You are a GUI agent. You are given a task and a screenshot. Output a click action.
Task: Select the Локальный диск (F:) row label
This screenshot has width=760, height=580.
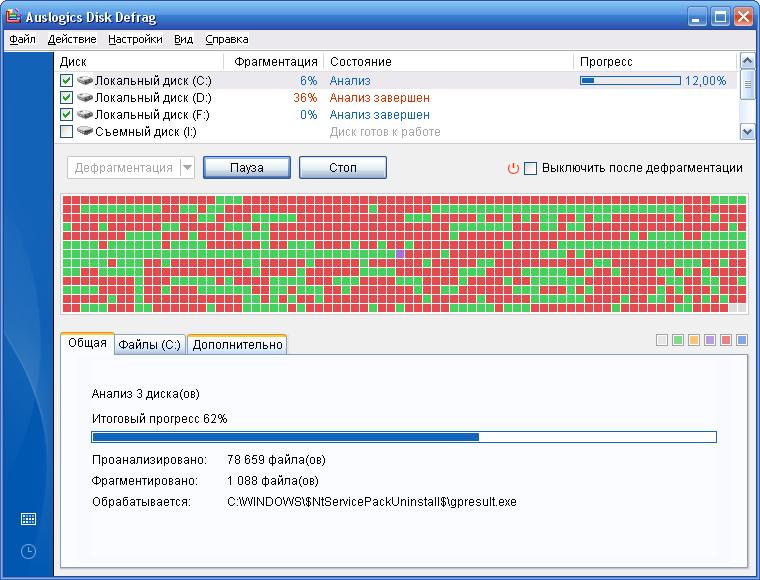coord(152,114)
